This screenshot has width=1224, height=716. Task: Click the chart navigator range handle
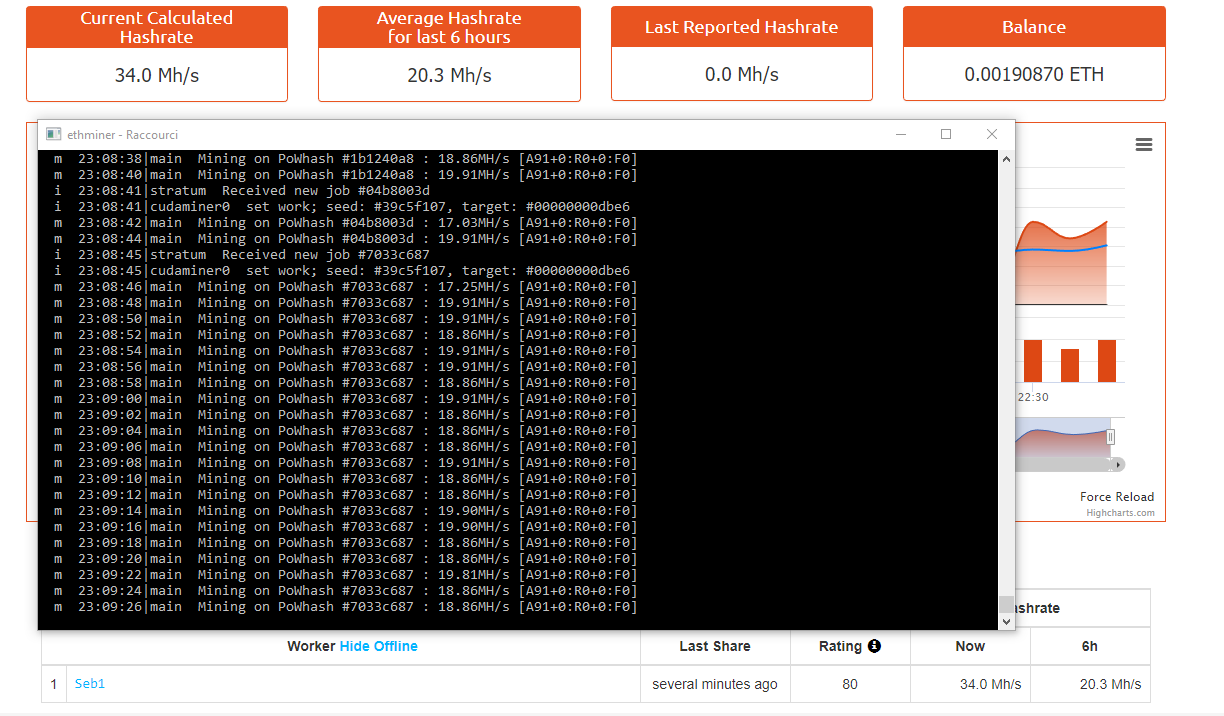[1110, 437]
